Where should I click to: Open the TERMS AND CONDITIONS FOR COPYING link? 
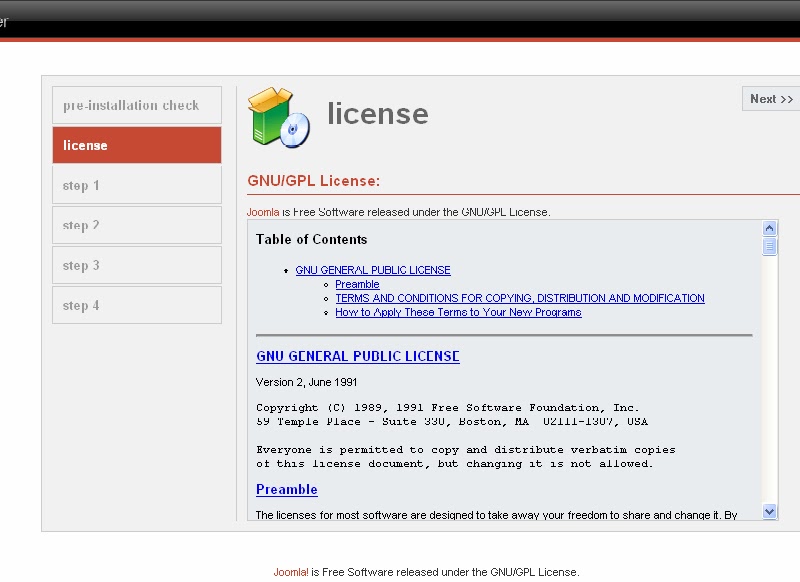[518, 298]
